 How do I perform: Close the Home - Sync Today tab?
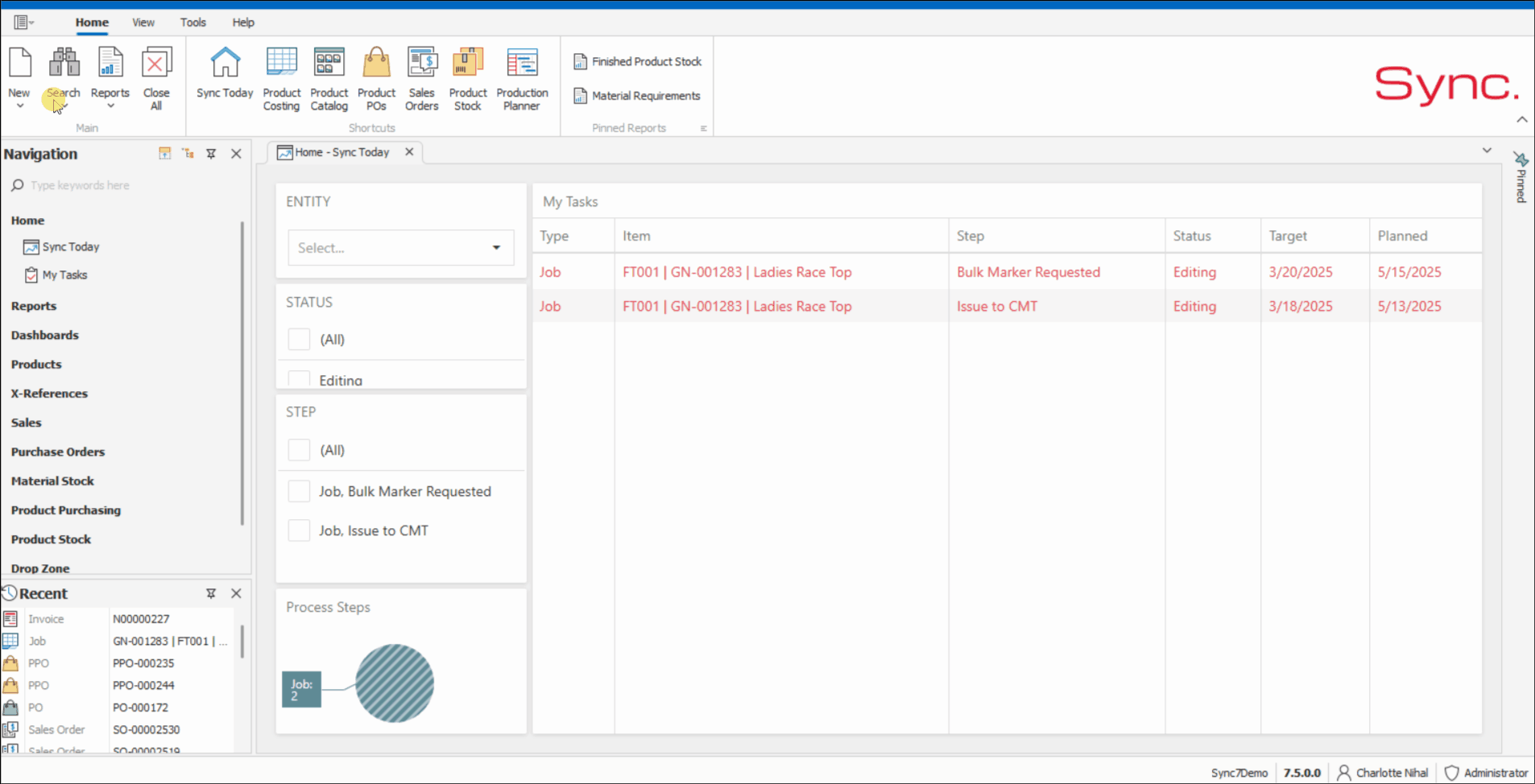point(409,151)
